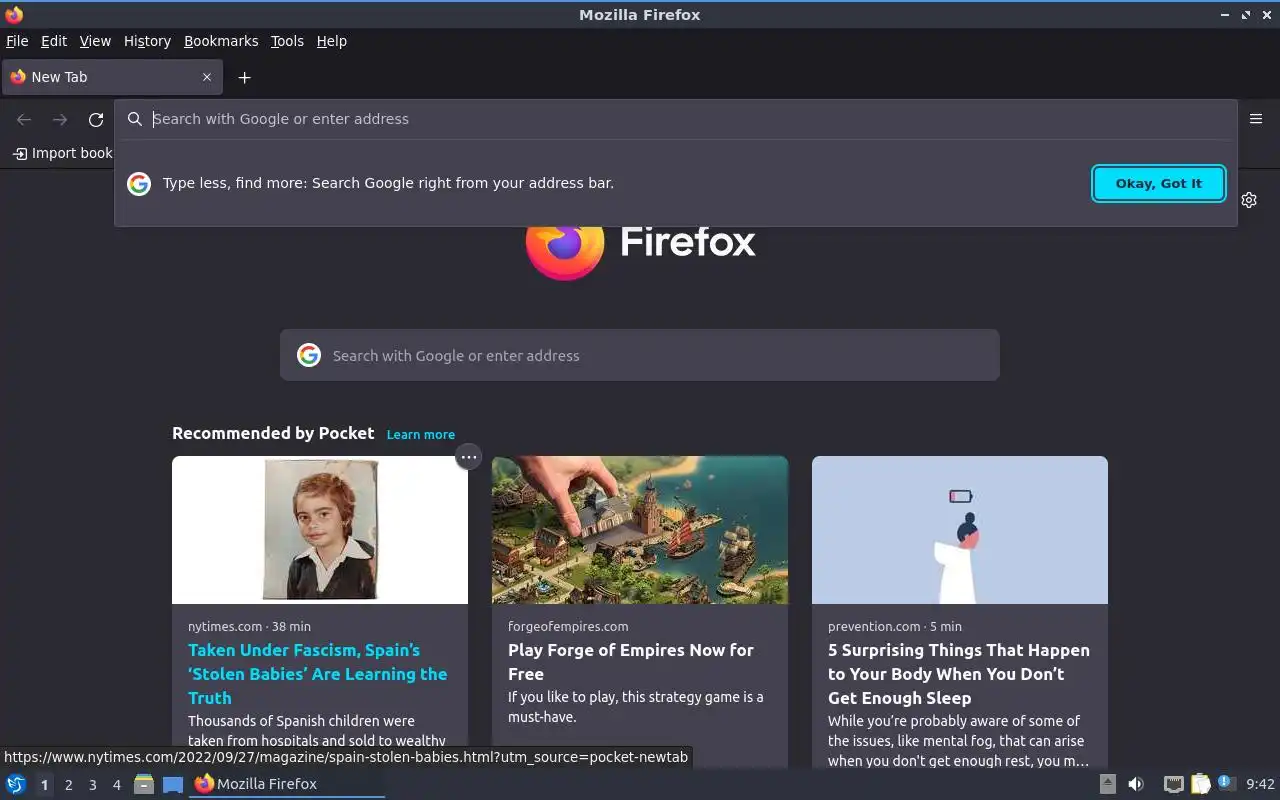Close the New Tab tab
The image size is (1280, 800).
[207, 77]
